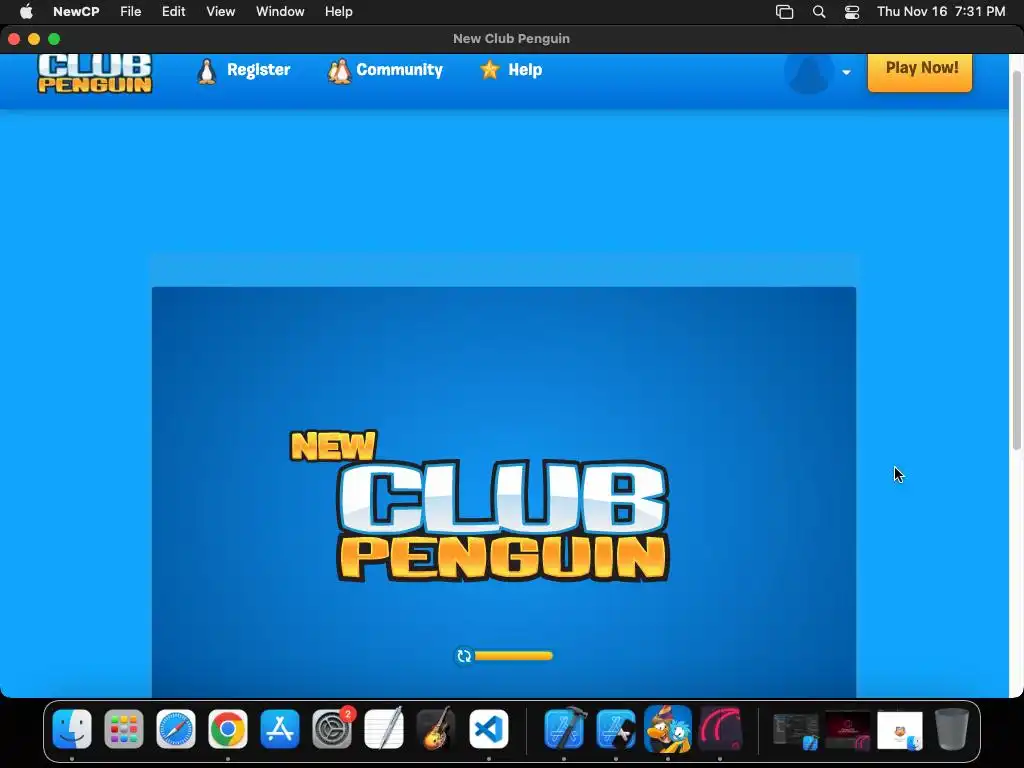Click the date and time in menu bar

941,12
